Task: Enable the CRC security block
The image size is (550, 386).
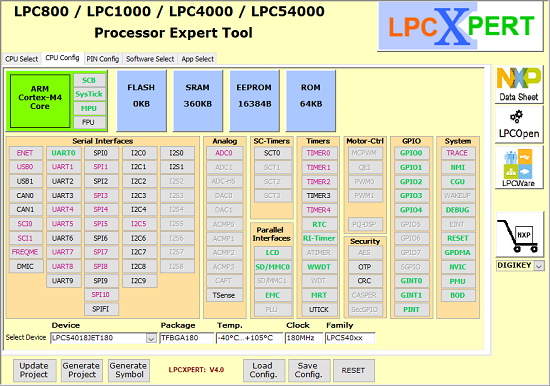Action: coord(365,281)
